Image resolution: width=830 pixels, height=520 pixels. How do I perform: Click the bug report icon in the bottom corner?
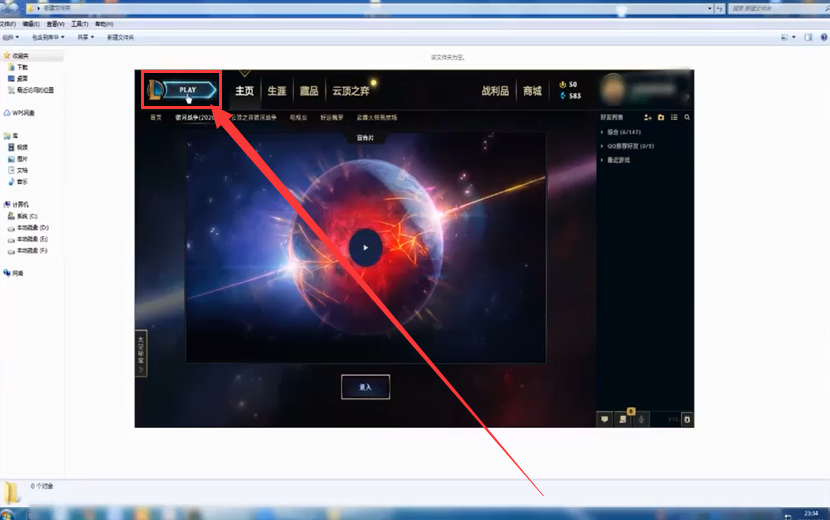(x=687, y=419)
